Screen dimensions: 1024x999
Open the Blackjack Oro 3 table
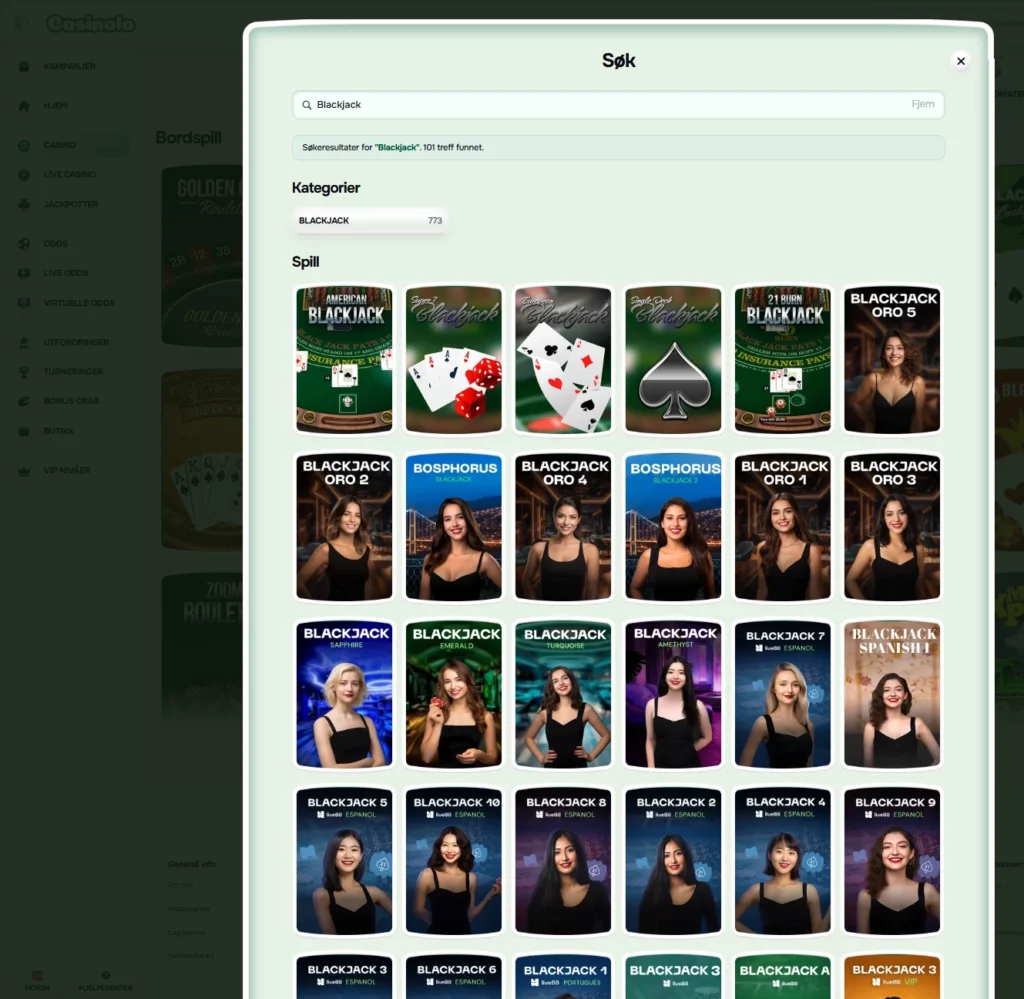tap(892, 527)
